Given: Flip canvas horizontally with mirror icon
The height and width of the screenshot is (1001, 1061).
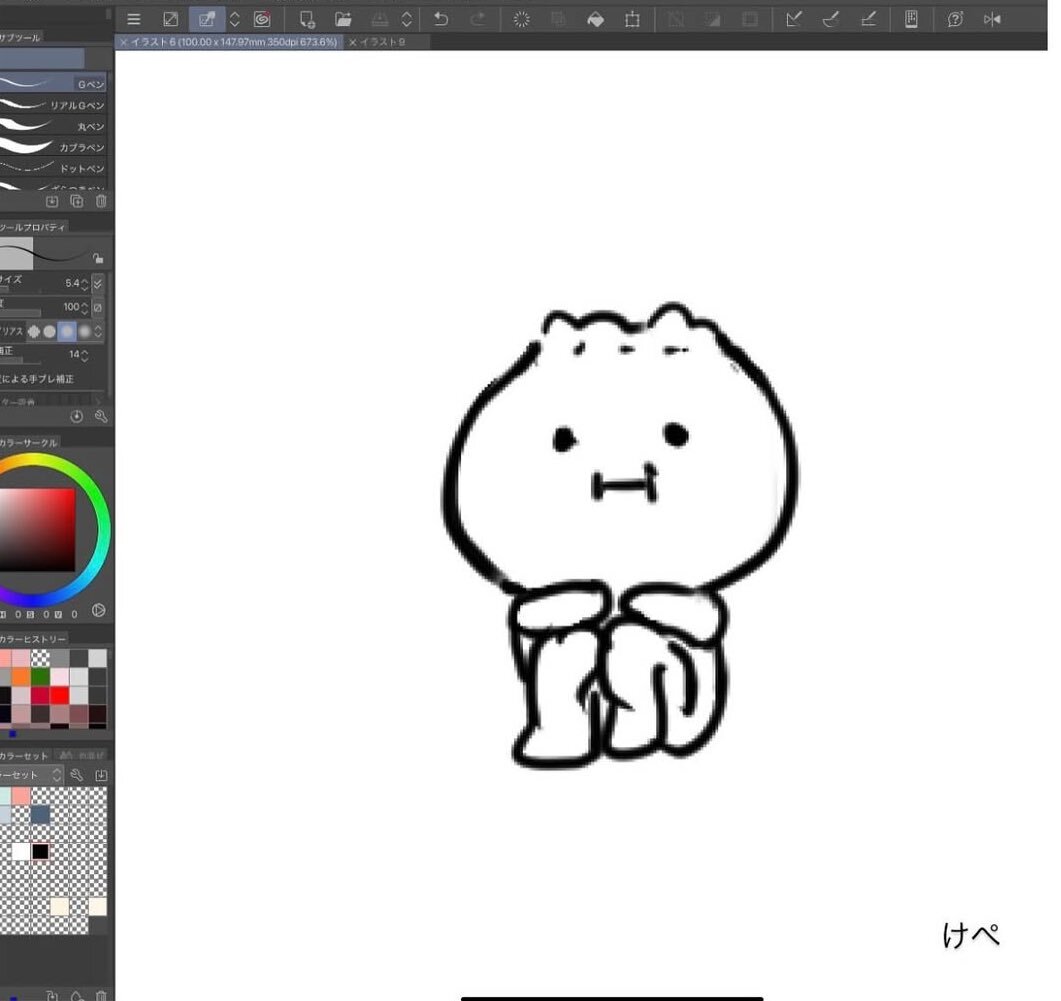Looking at the screenshot, I should point(992,20).
